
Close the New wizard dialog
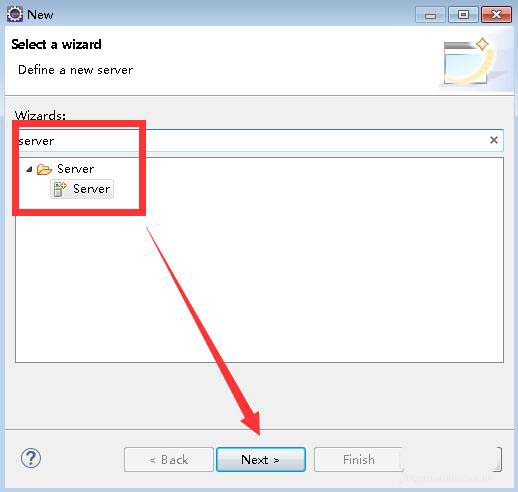pyautogui.click(x=496, y=15)
